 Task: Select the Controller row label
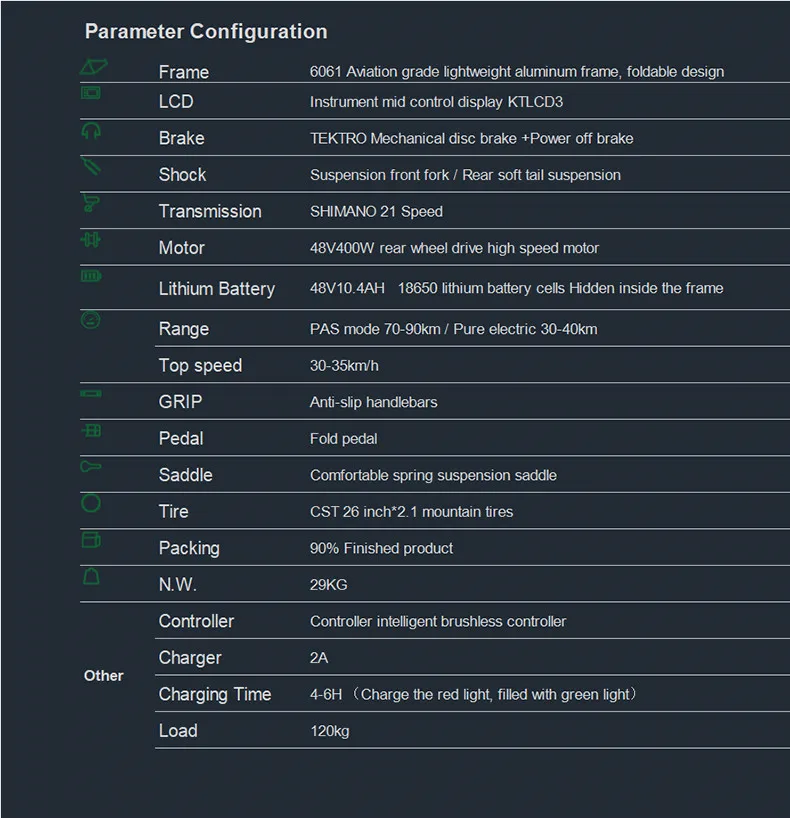click(196, 621)
